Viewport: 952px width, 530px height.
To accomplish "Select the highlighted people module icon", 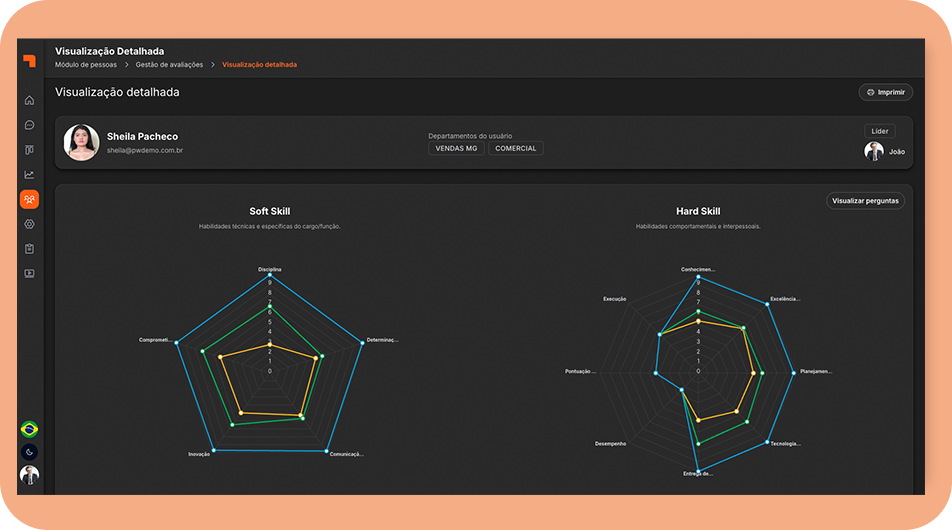I will [x=29, y=199].
